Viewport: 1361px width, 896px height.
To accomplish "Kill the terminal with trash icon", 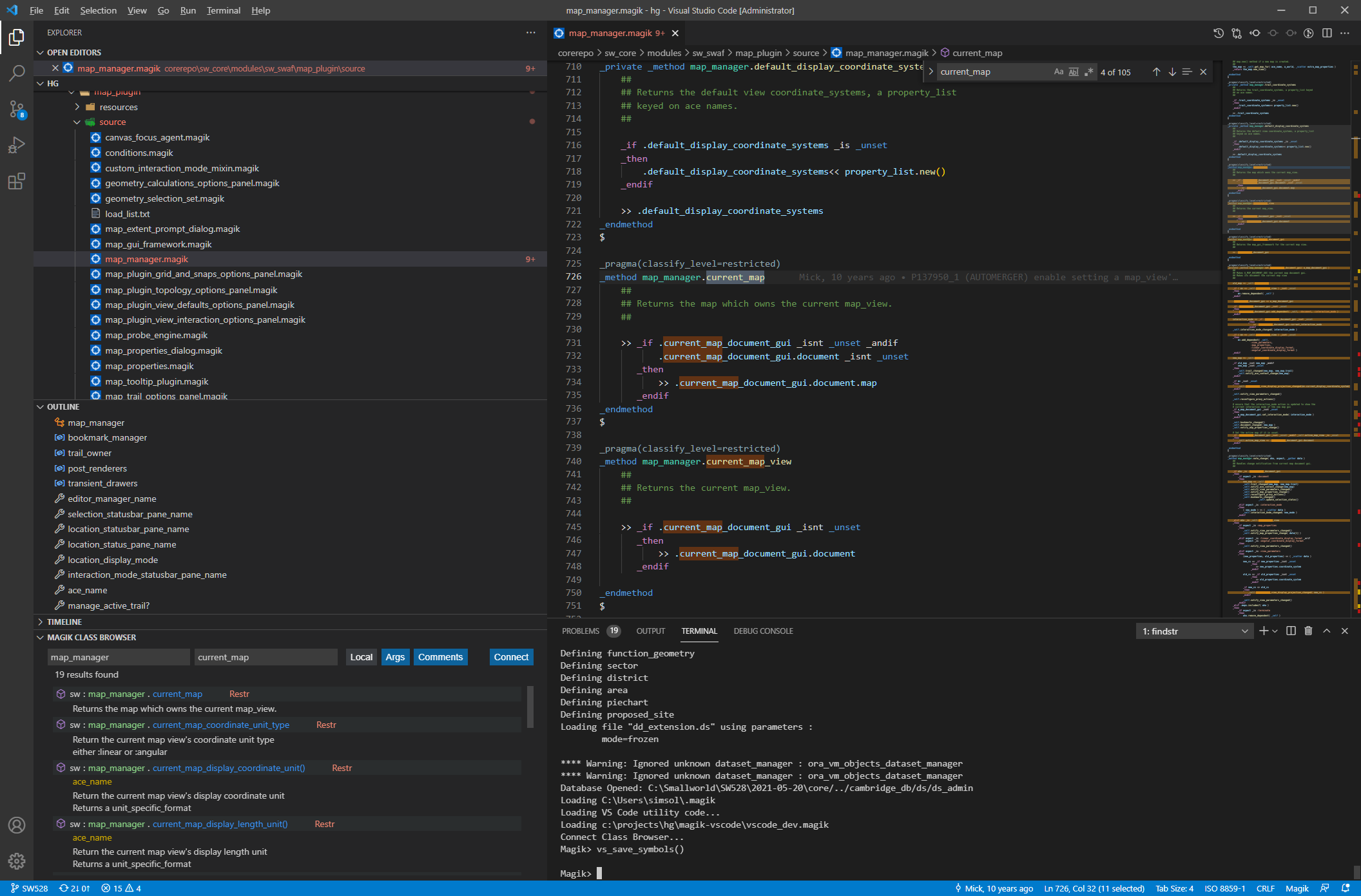I will [1308, 631].
